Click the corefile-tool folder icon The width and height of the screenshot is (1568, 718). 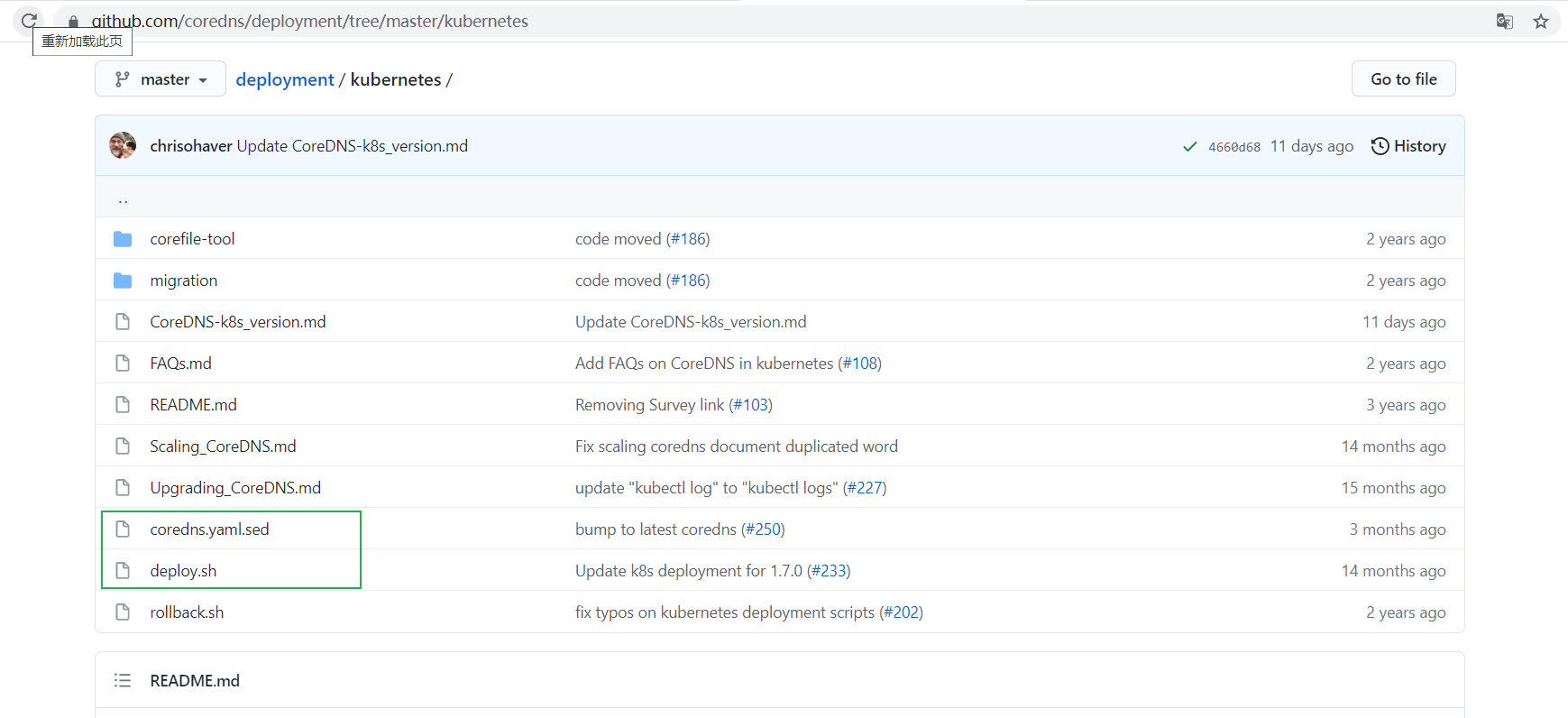(123, 239)
